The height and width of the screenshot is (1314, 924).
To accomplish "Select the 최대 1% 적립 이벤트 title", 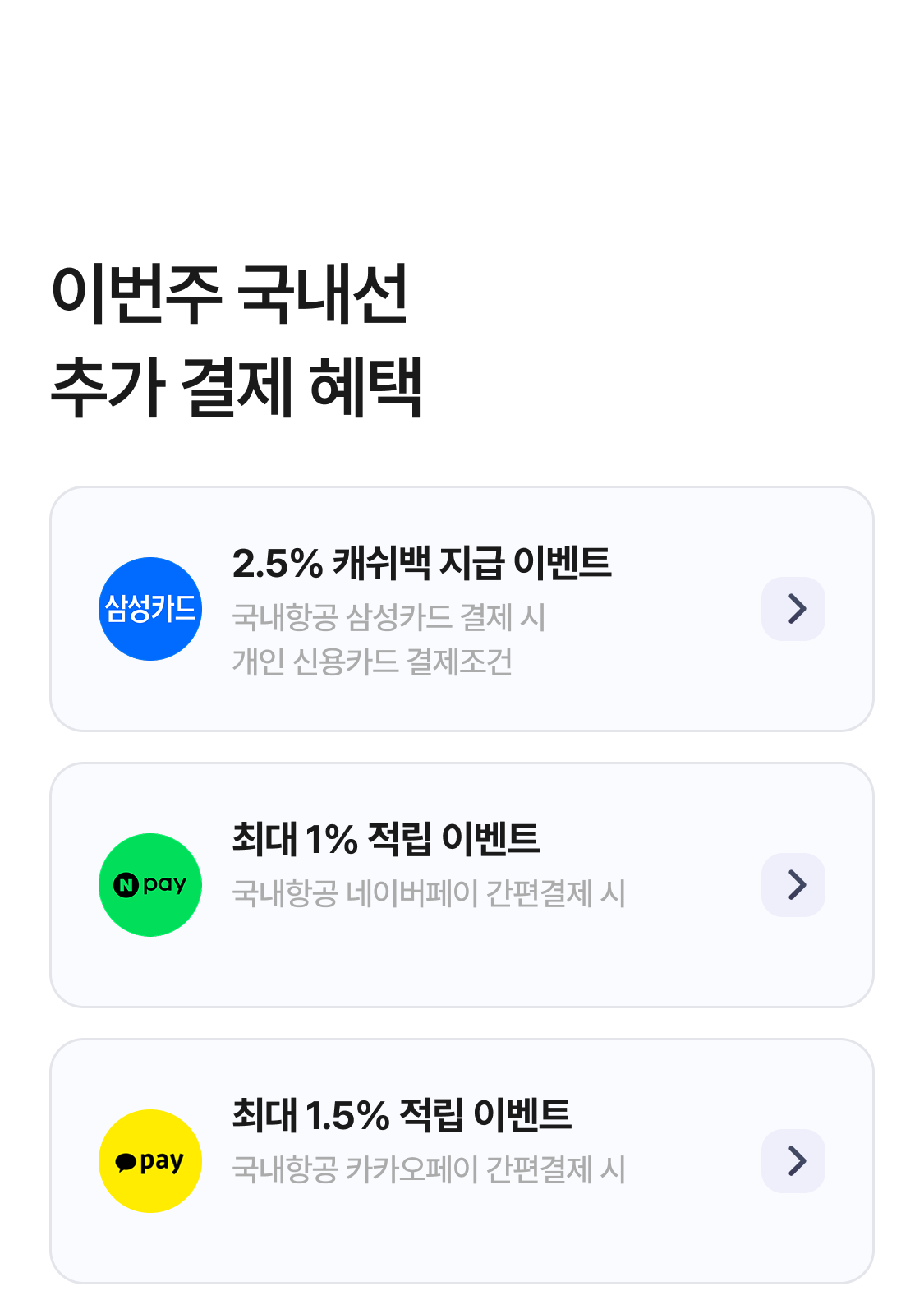I will pos(386,839).
